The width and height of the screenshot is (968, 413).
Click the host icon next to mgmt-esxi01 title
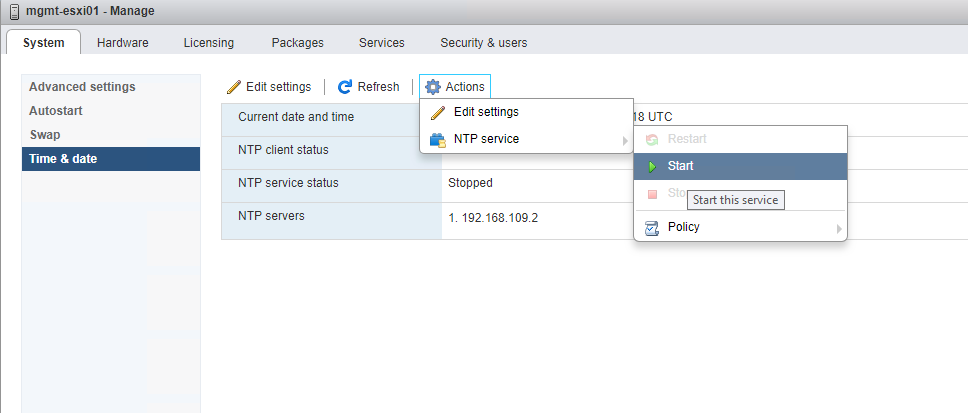(x=14, y=11)
